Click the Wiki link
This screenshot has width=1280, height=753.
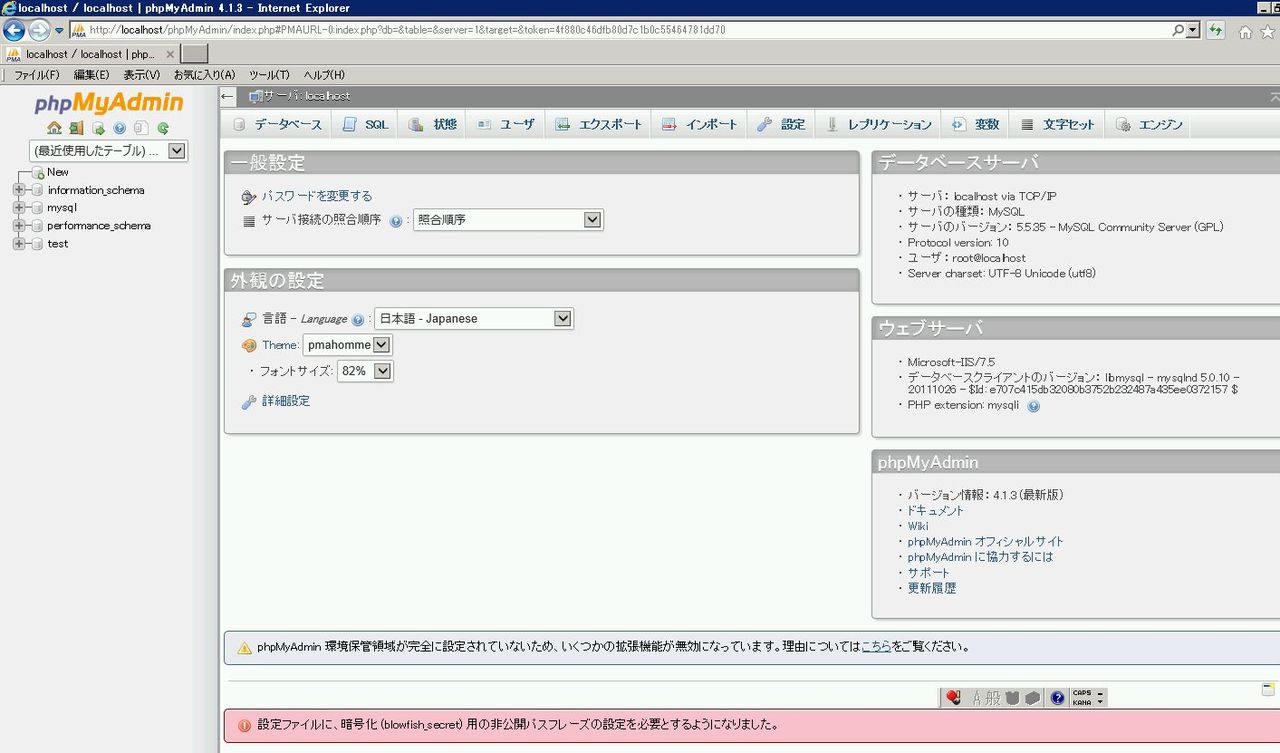point(918,526)
